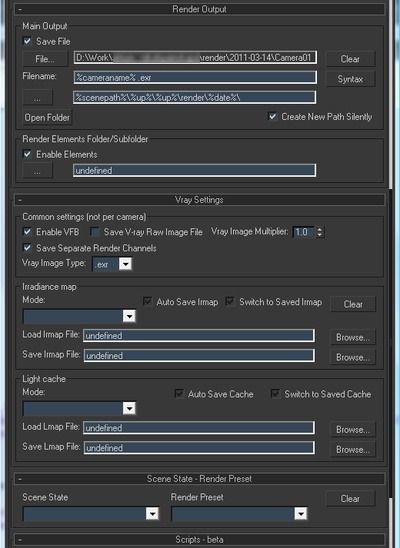
Task: Browse for Load Imap File
Action: 353,337
